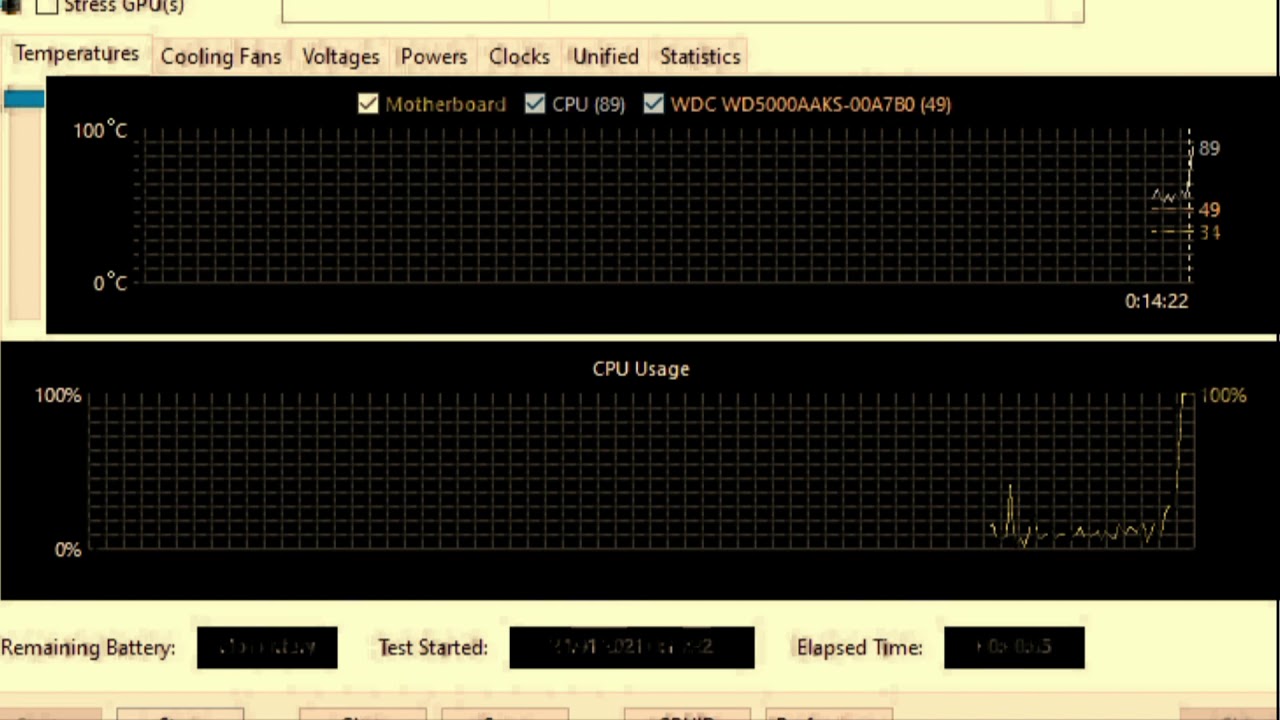The height and width of the screenshot is (720, 1280).
Task: Toggle the WDC WD5000AAKS-00A7B0 (49) checkbox
Action: tap(654, 104)
